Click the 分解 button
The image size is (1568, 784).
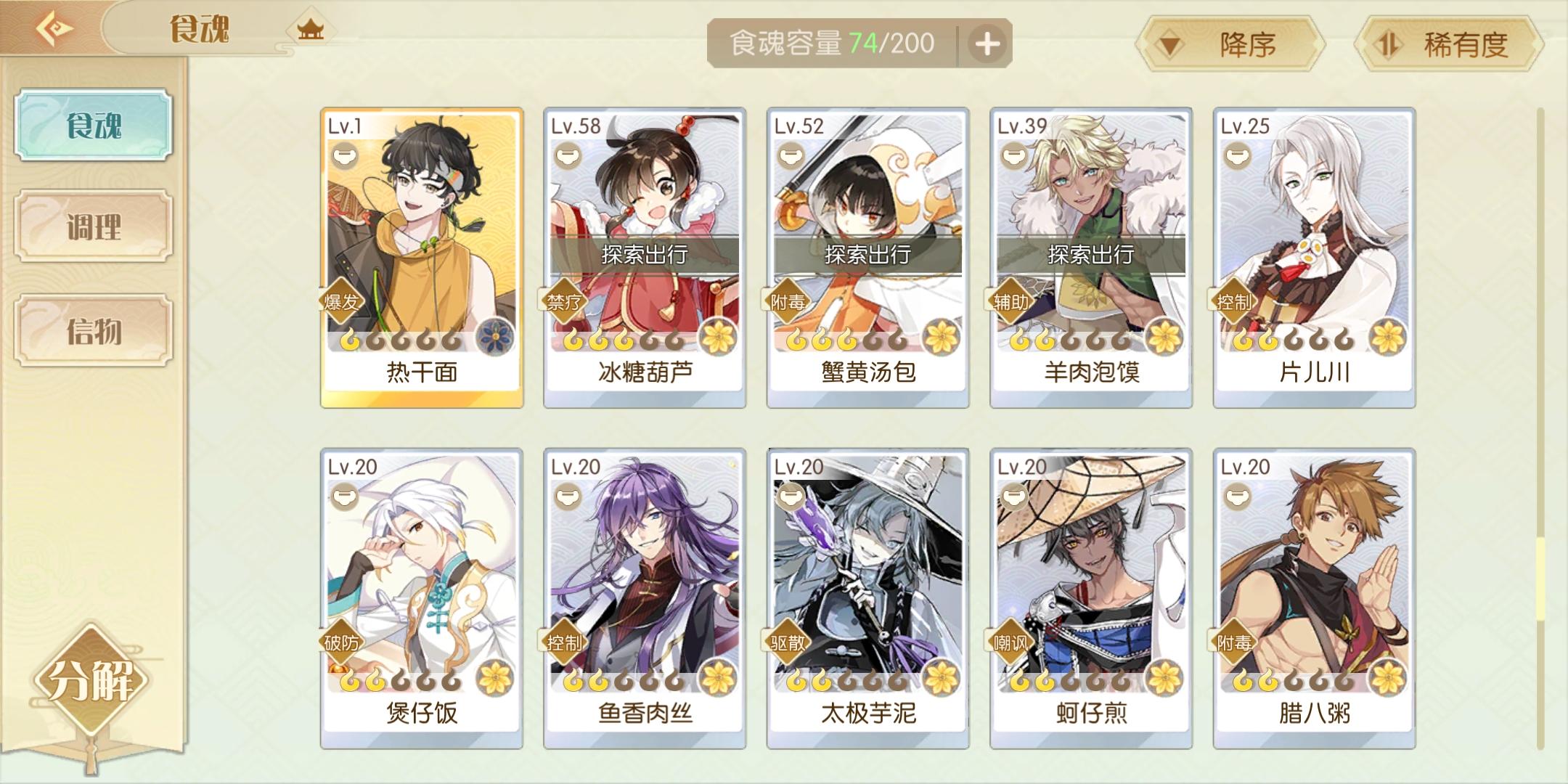(x=90, y=681)
